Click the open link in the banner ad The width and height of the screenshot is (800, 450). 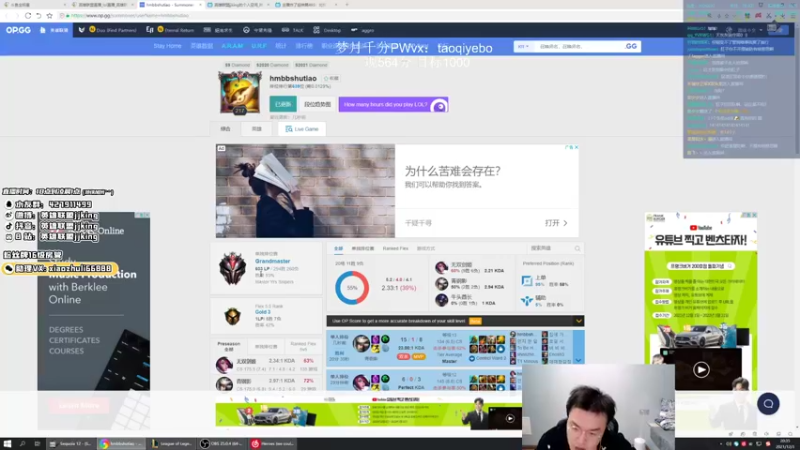pyautogui.click(x=556, y=223)
